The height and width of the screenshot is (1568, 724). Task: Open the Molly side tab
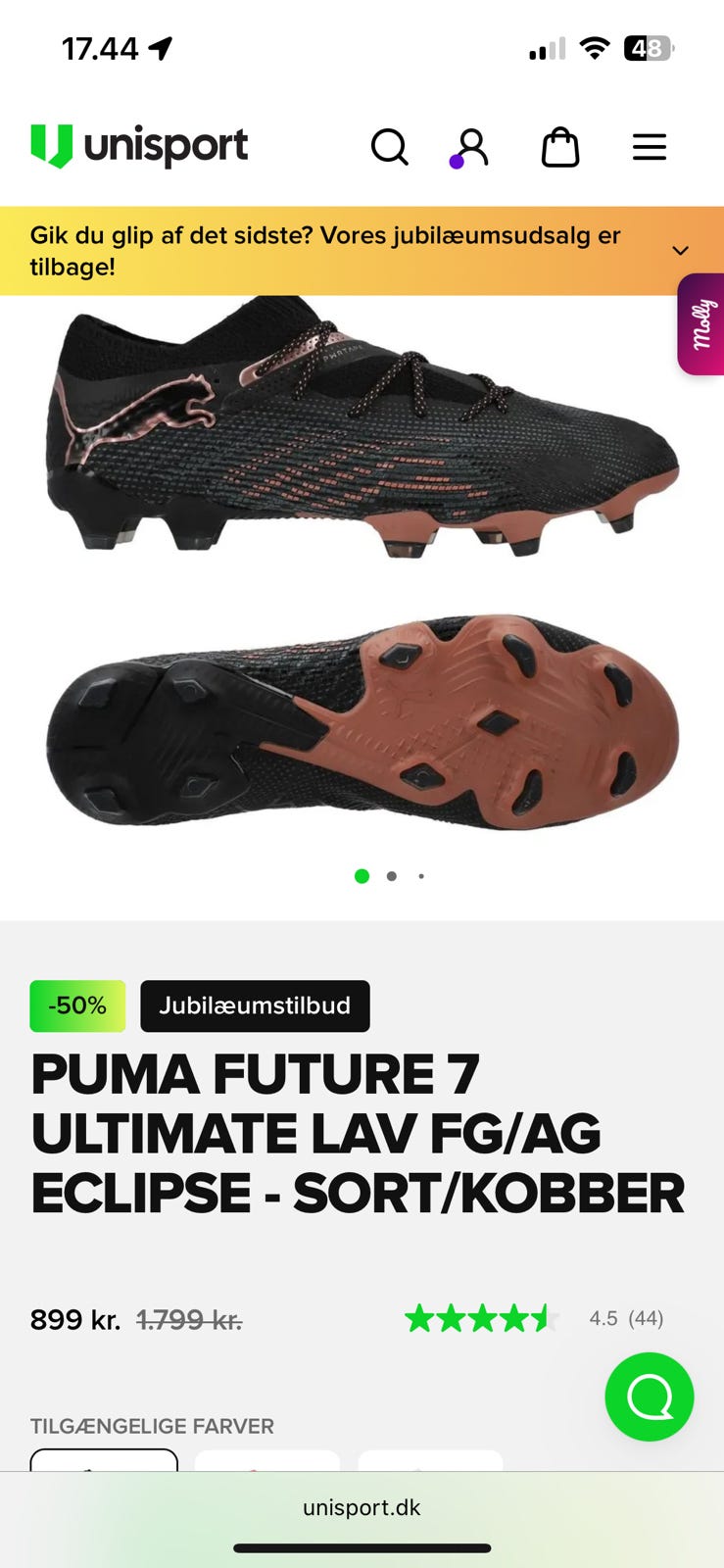click(x=701, y=324)
